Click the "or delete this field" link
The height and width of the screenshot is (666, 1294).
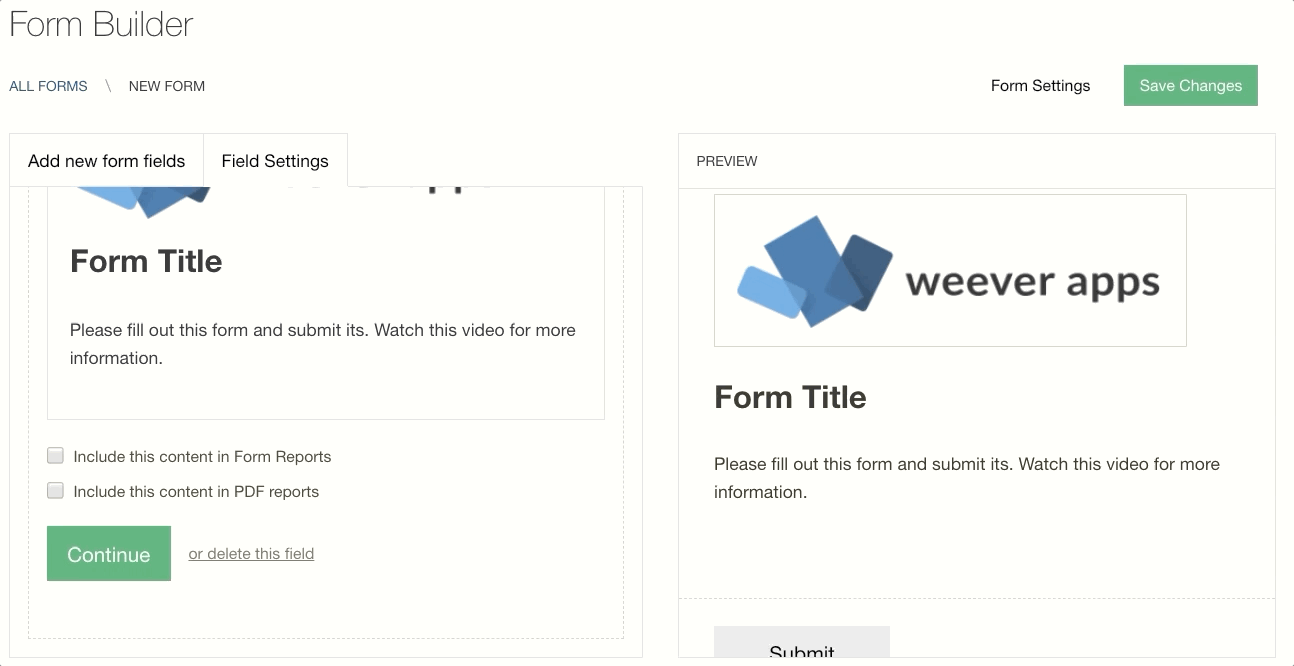251,554
